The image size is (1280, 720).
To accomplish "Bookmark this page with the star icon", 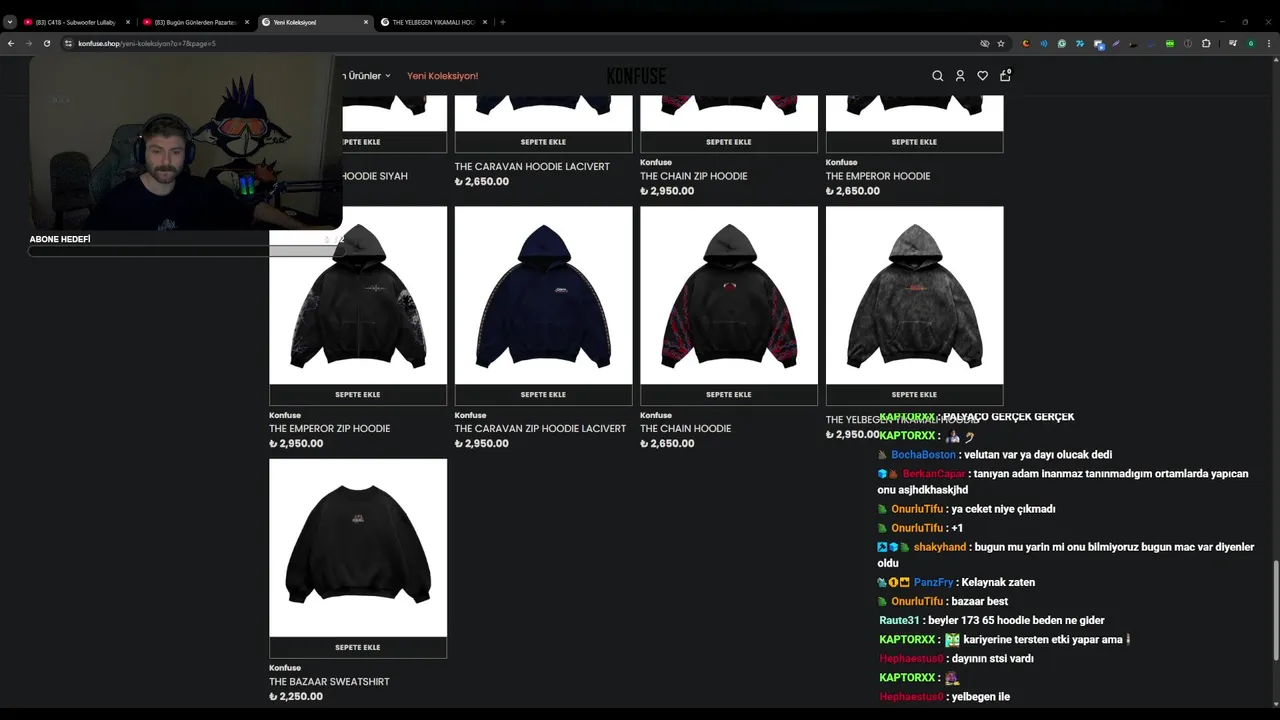I will [1001, 43].
